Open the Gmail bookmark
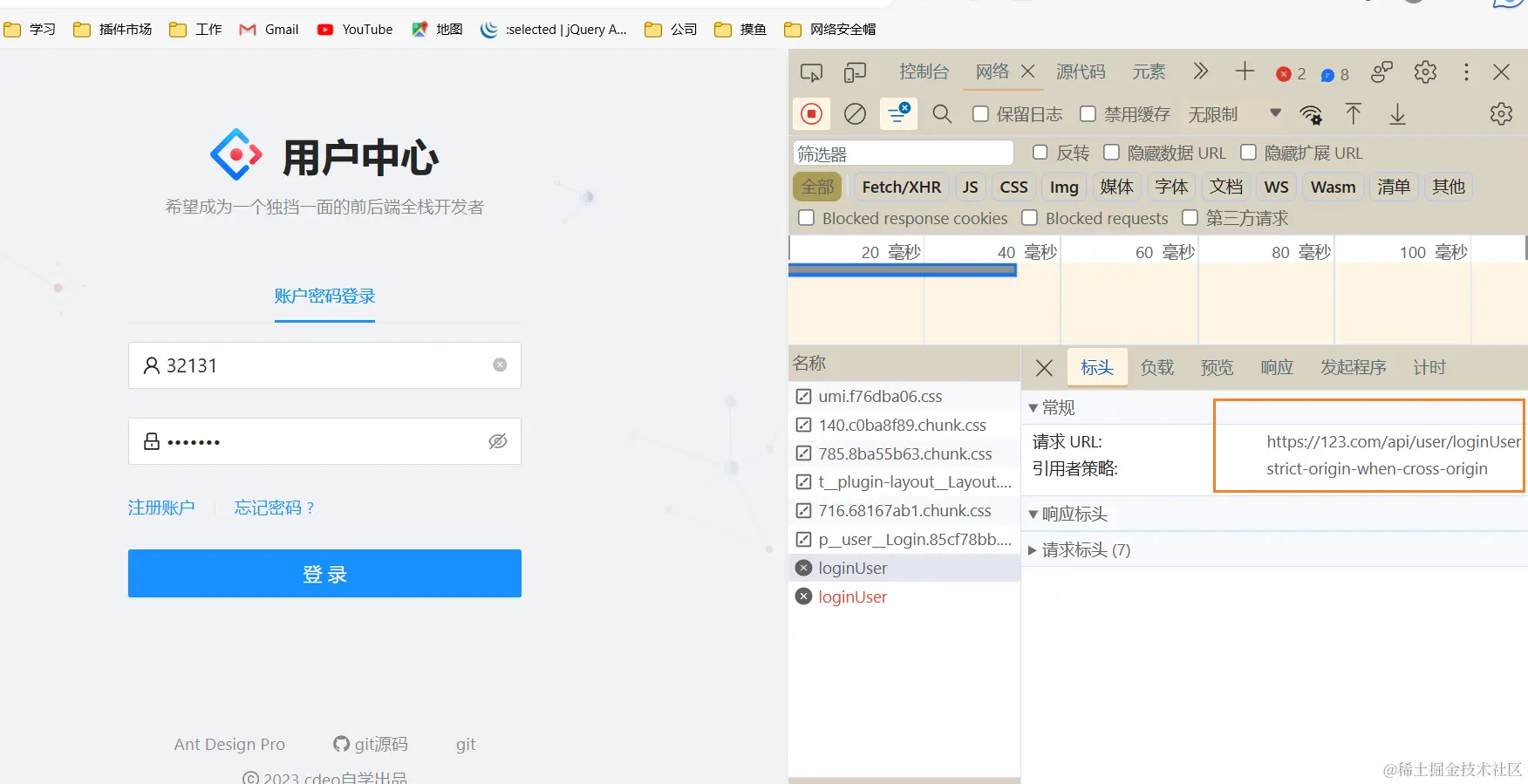Image resolution: width=1528 pixels, height=784 pixels. (x=269, y=30)
